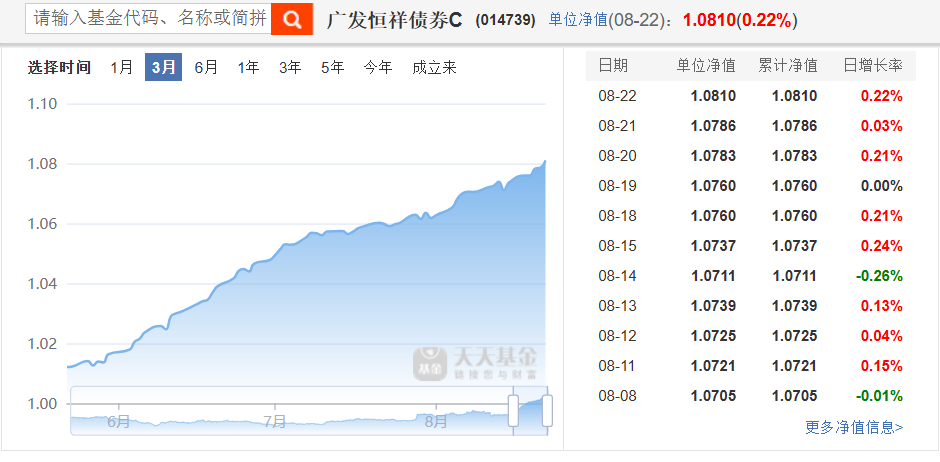Click the 日增长率 column header

click(x=873, y=65)
